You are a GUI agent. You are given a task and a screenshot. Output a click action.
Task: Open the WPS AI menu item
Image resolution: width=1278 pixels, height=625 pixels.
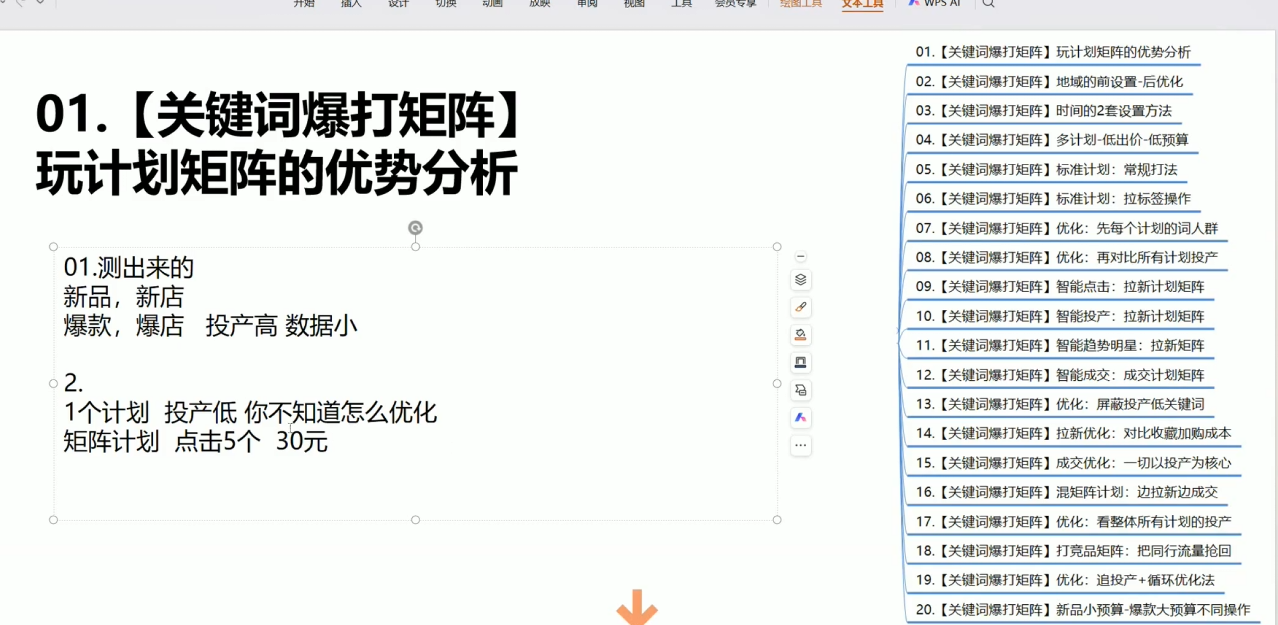point(934,3)
